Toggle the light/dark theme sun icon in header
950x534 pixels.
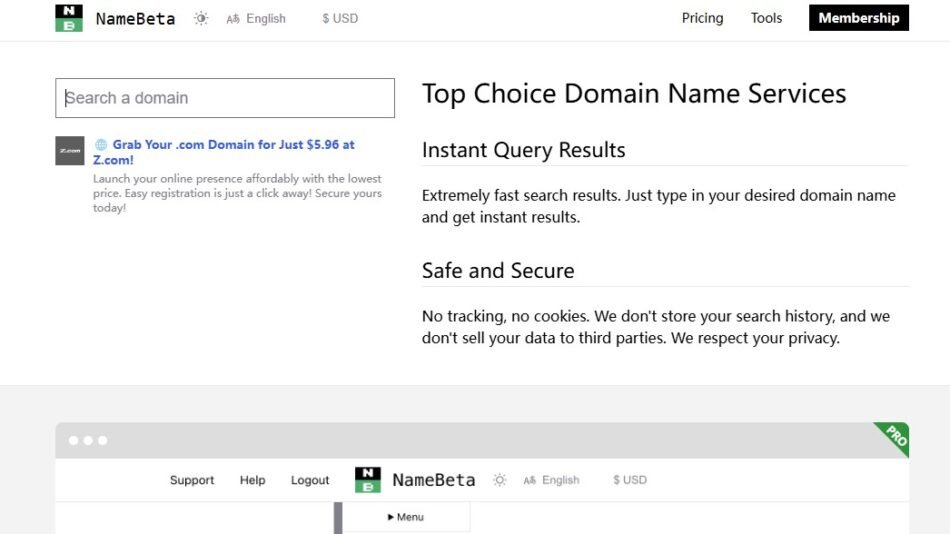(201, 18)
